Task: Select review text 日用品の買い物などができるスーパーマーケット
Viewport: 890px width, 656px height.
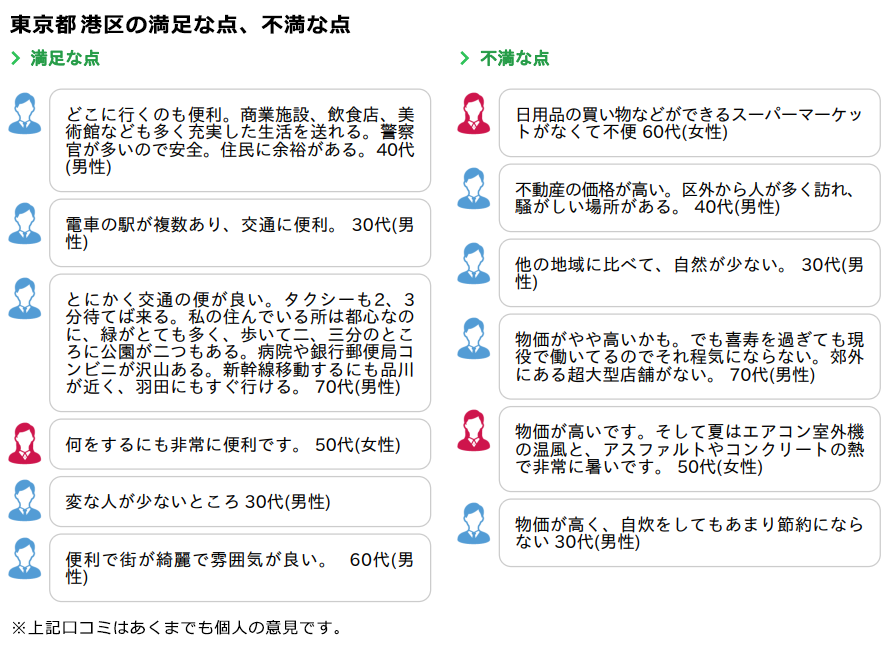Action: (689, 123)
